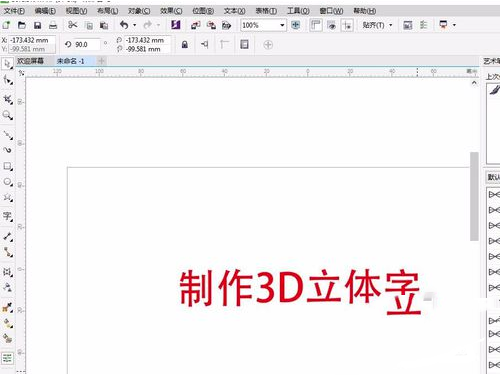Select the Rectangle tool
This screenshot has height=377, width=501.
pos(8,166)
